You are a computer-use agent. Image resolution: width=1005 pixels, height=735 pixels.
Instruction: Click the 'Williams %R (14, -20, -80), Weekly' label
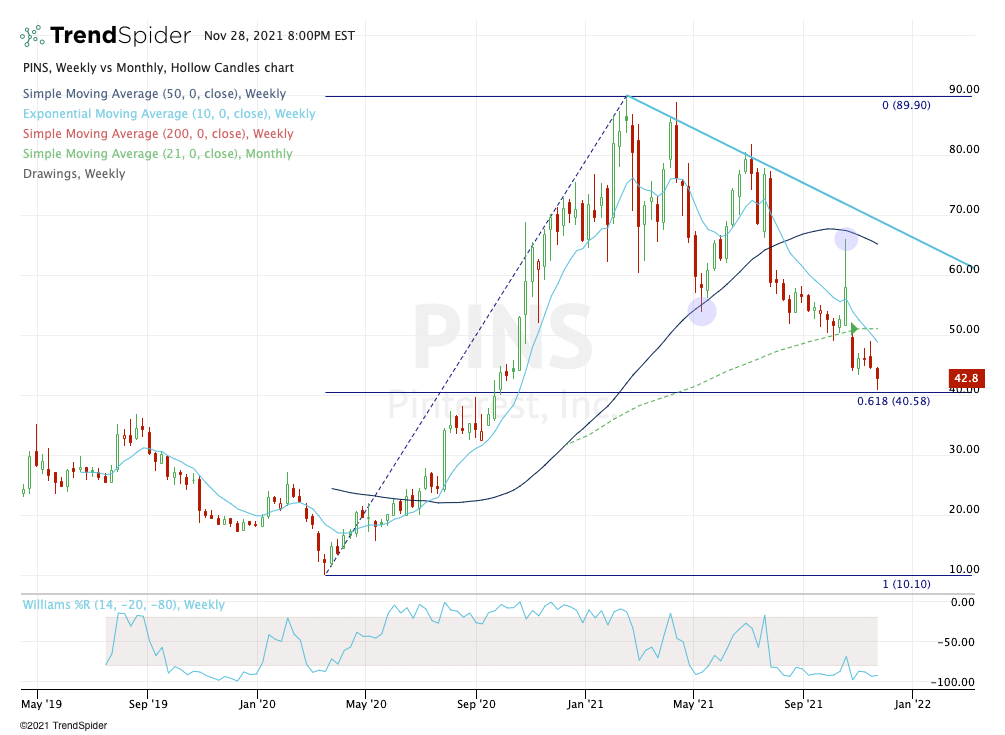pyautogui.click(x=124, y=604)
